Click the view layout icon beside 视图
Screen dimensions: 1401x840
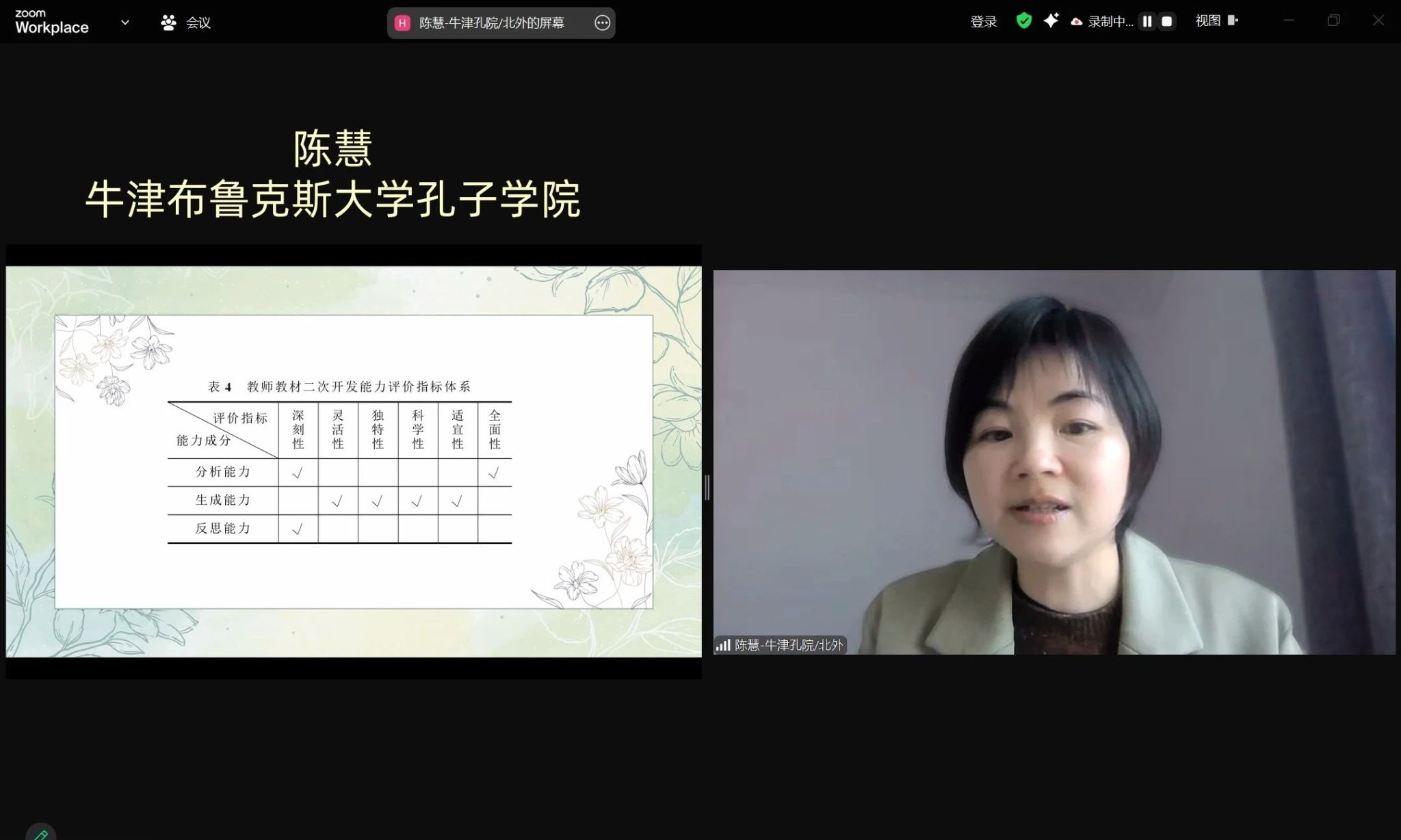click(x=1233, y=21)
